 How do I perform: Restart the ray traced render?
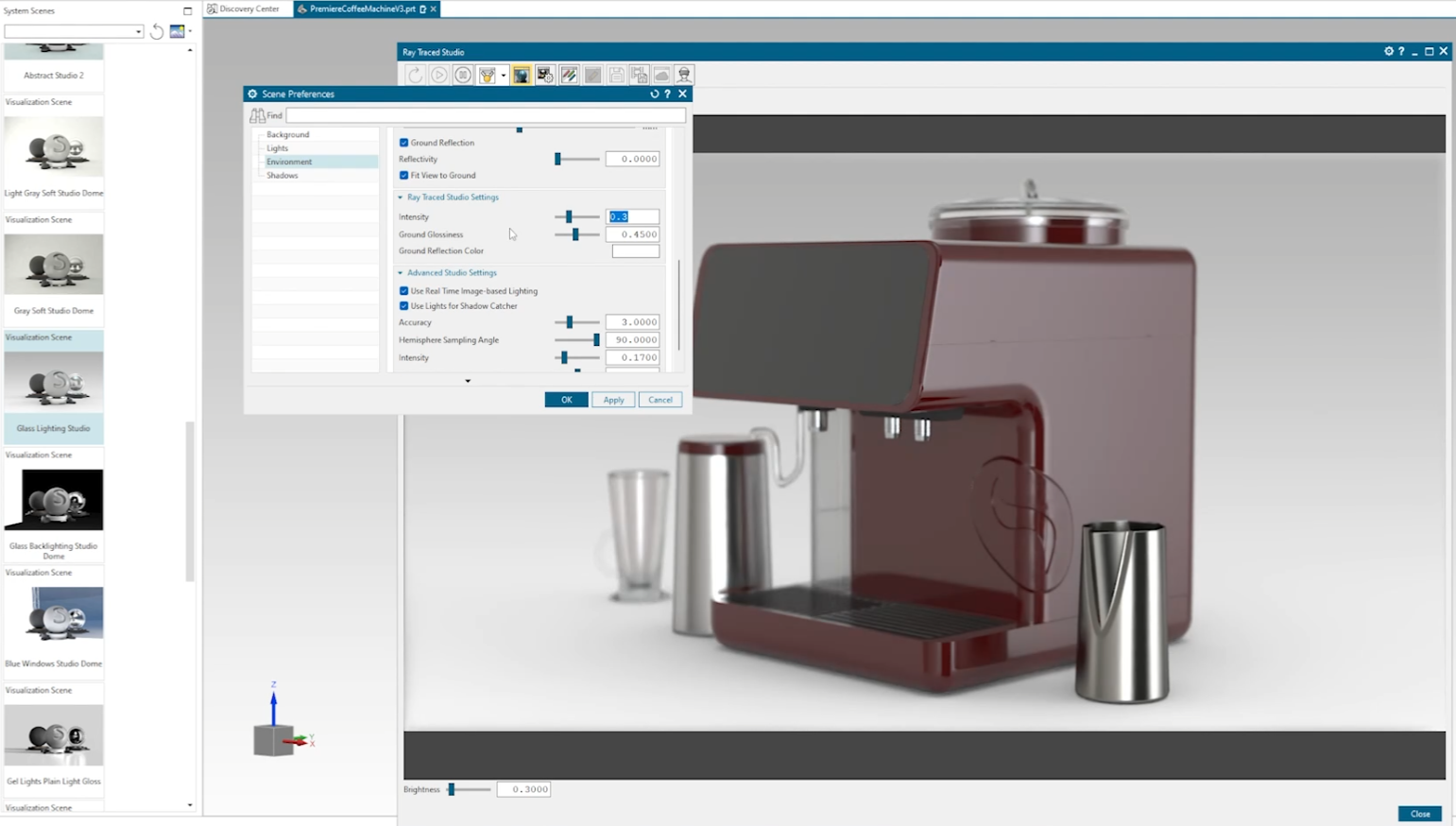click(x=415, y=75)
